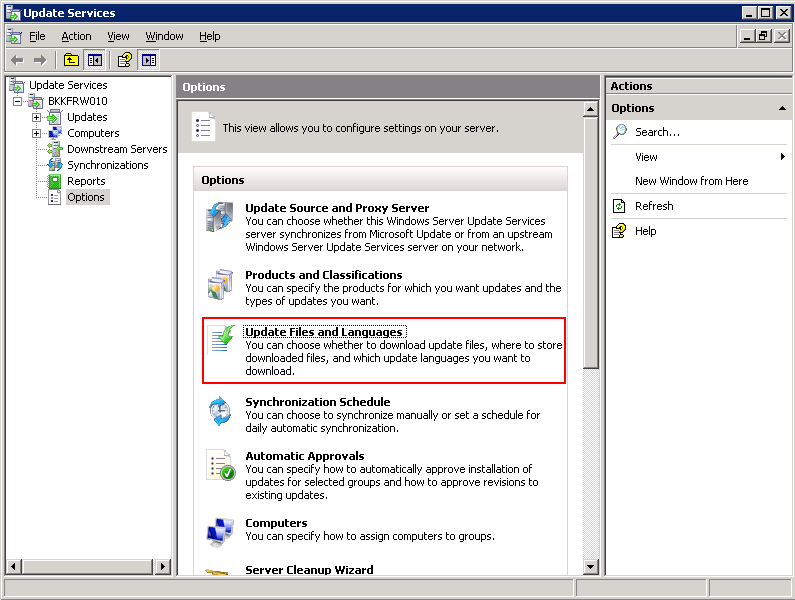Click the options pane vertical scrollbar thumb
This screenshot has width=795, height=600.
(591, 242)
